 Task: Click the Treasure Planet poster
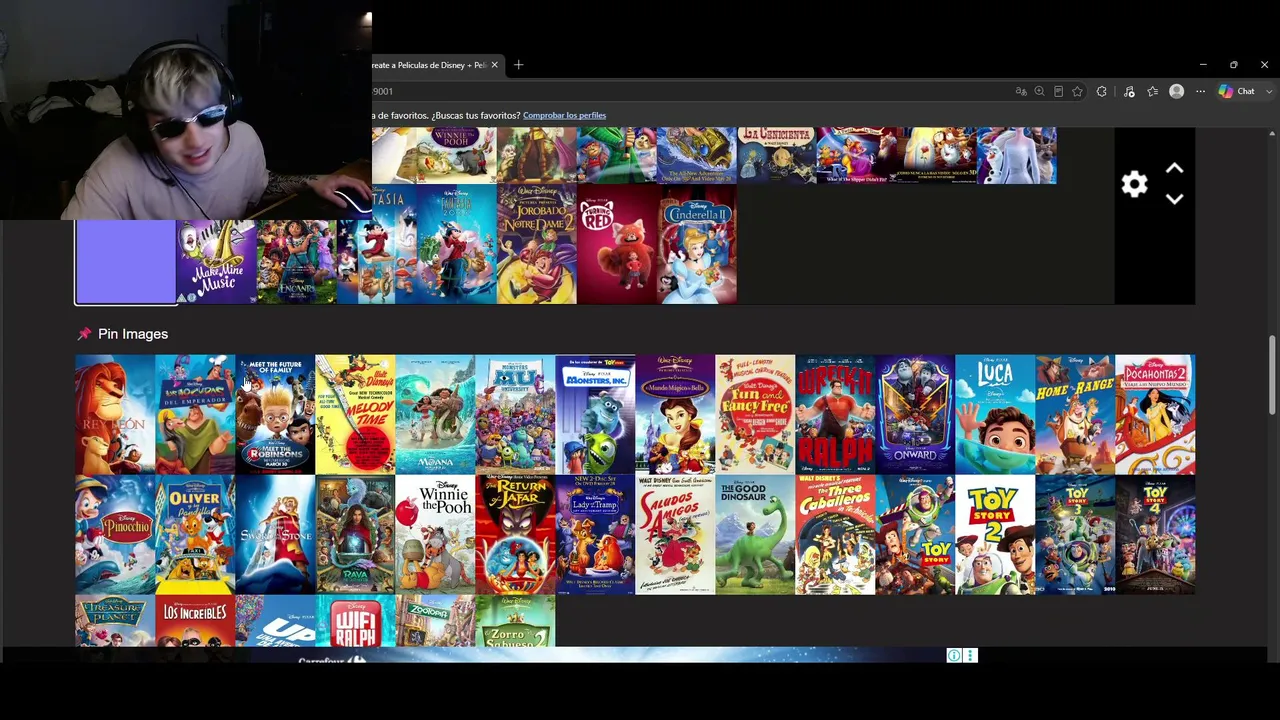[x=115, y=621]
